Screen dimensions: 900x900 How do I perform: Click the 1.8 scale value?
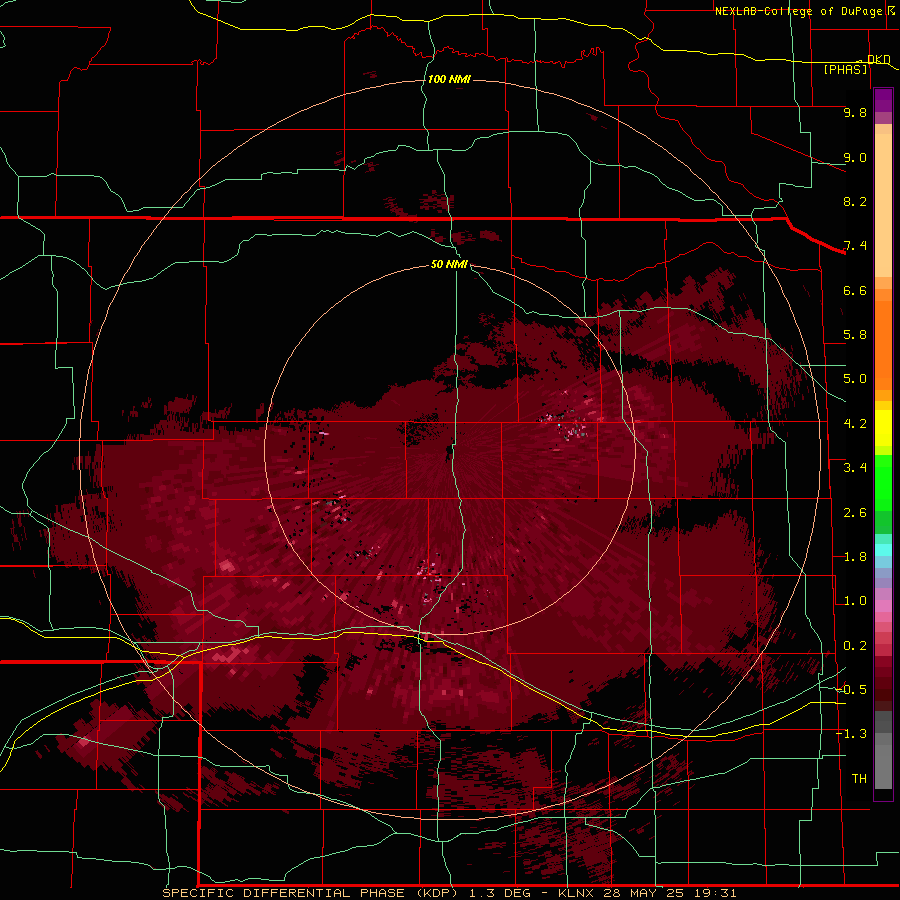855,557
